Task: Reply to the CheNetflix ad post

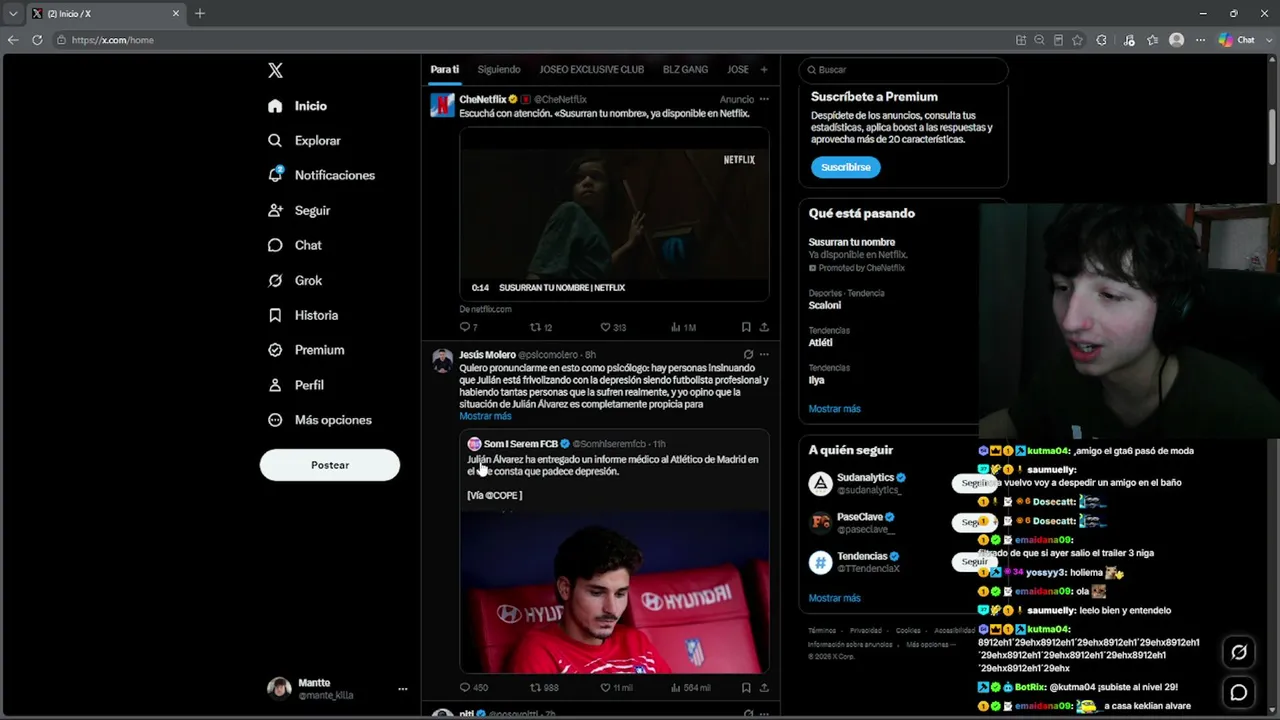Action: point(468,327)
